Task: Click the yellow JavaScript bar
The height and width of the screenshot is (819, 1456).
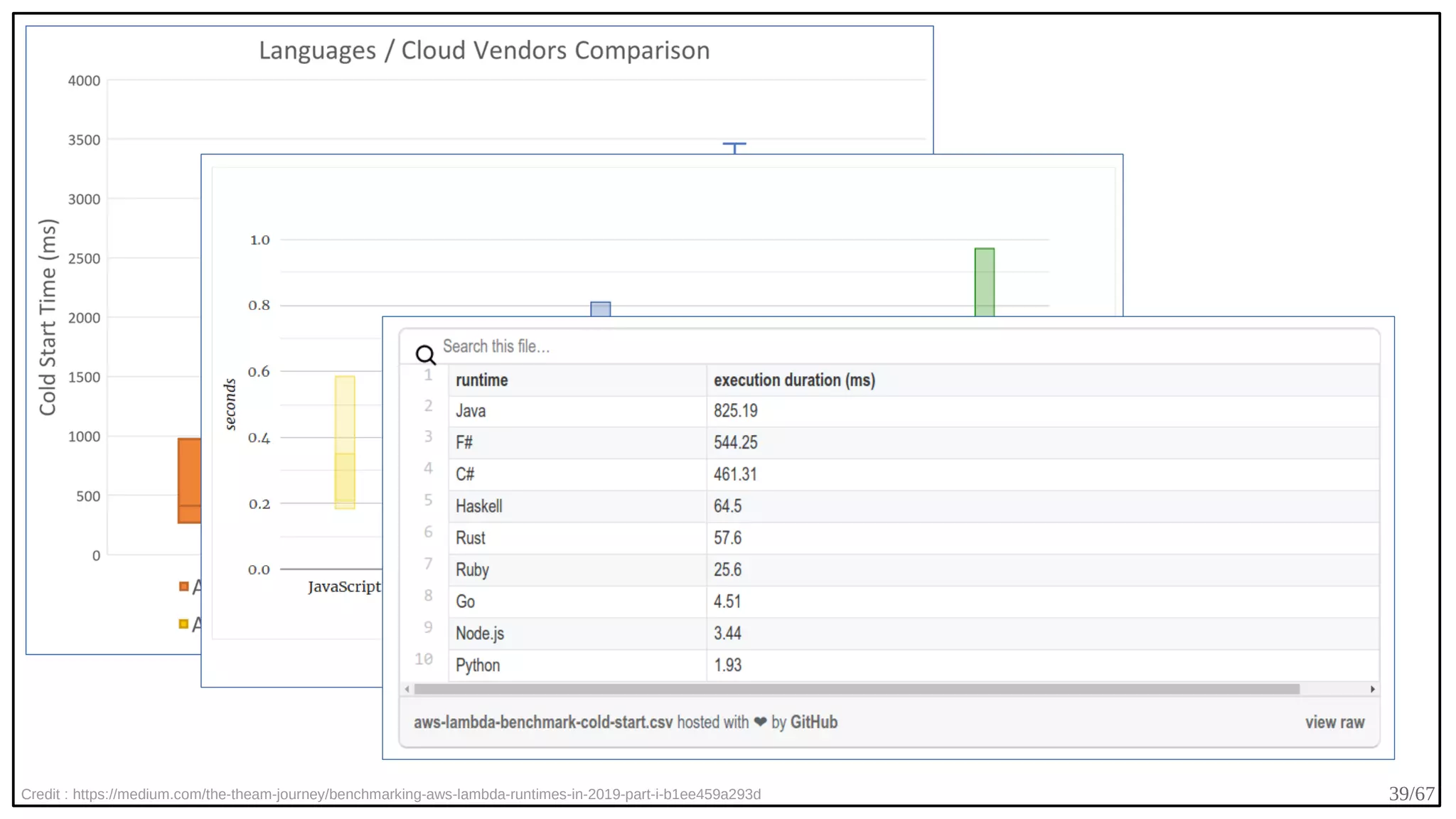Action: pos(345,442)
